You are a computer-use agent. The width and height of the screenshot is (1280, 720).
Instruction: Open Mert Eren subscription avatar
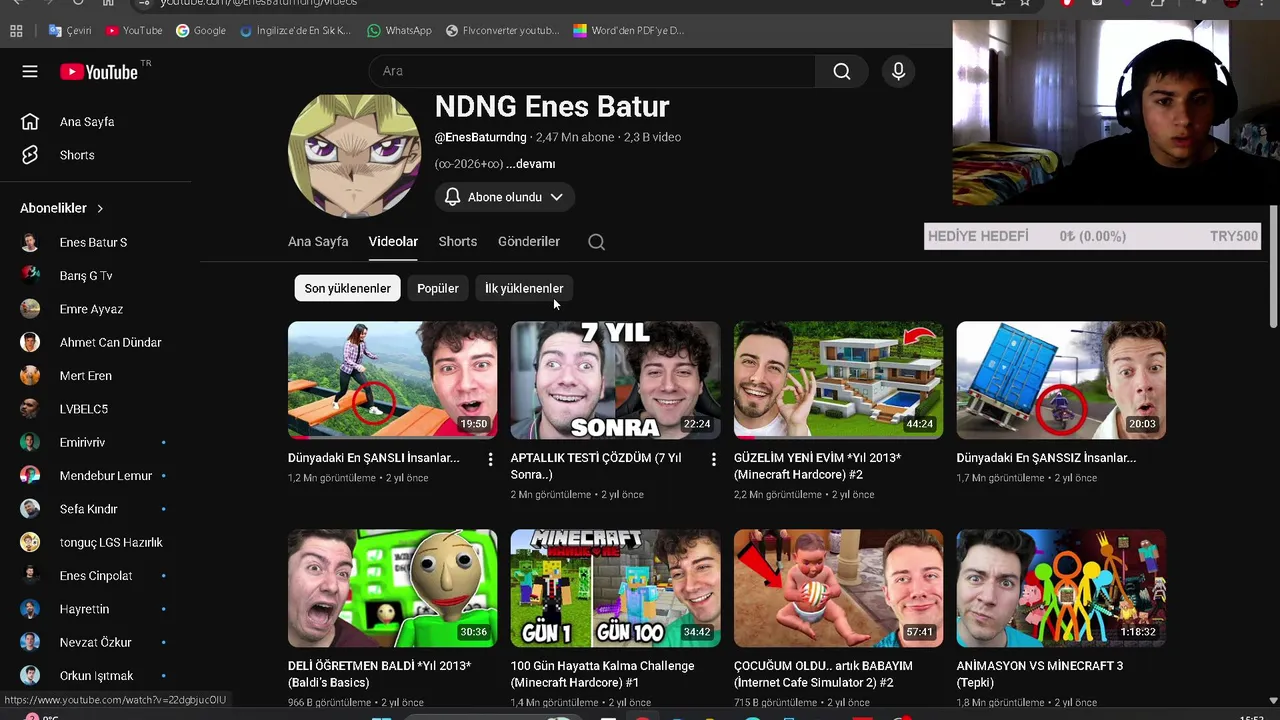(x=30, y=375)
